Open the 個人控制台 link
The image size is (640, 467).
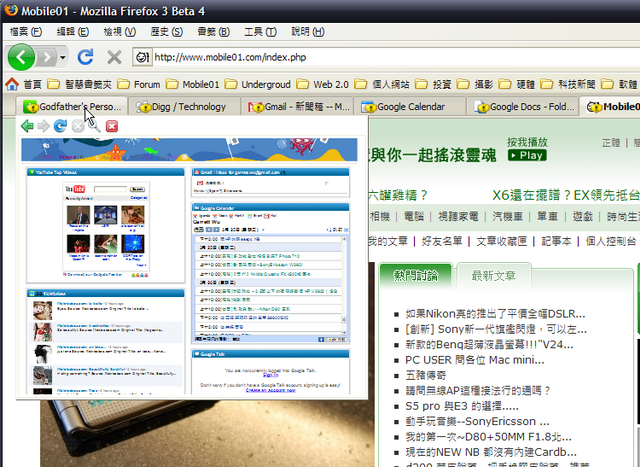[611, 241]
